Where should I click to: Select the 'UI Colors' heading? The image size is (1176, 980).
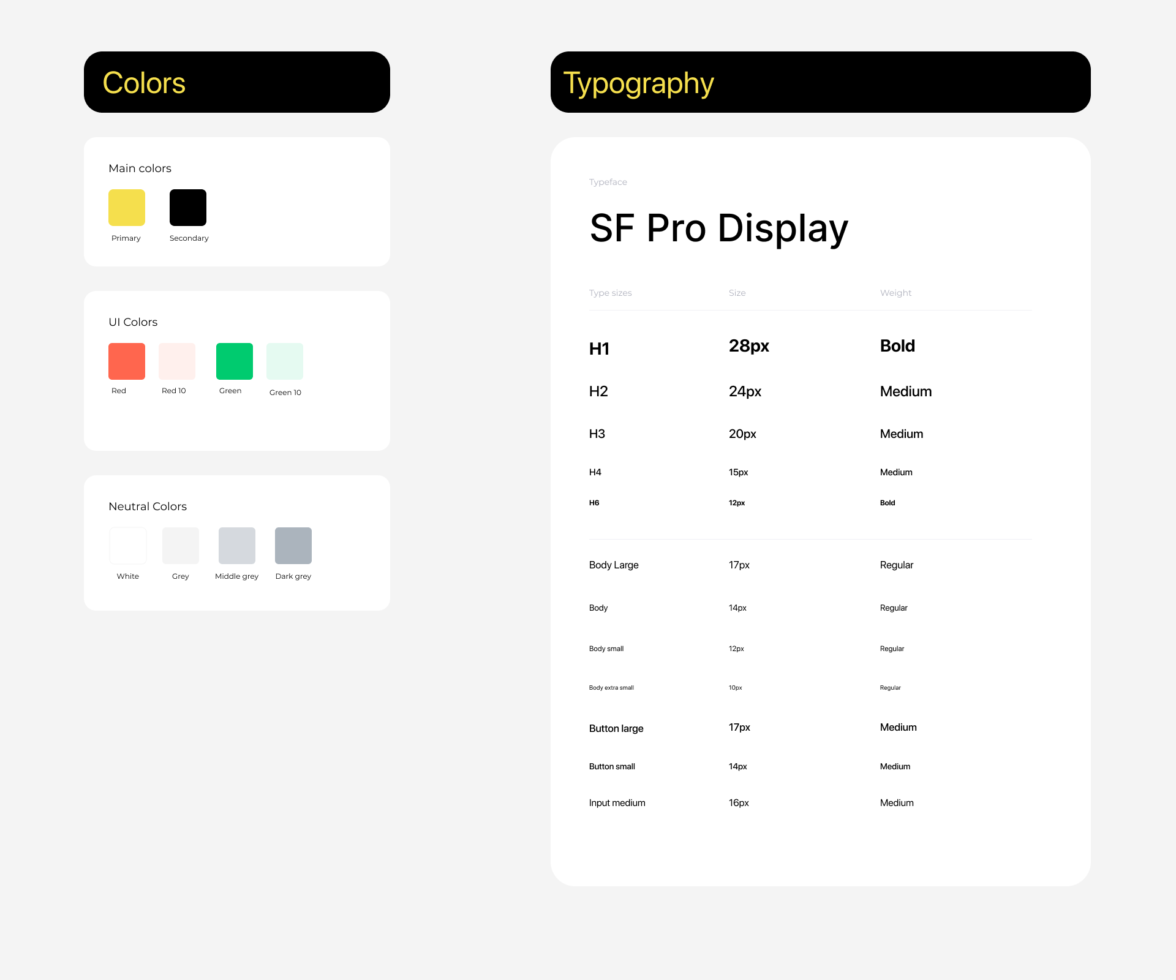pyautogui.click(x=134, y=322)
